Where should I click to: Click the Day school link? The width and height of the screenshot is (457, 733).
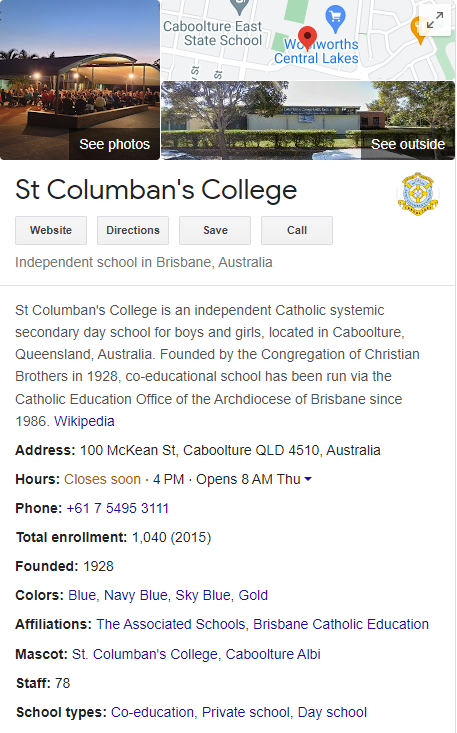point(332,712)
